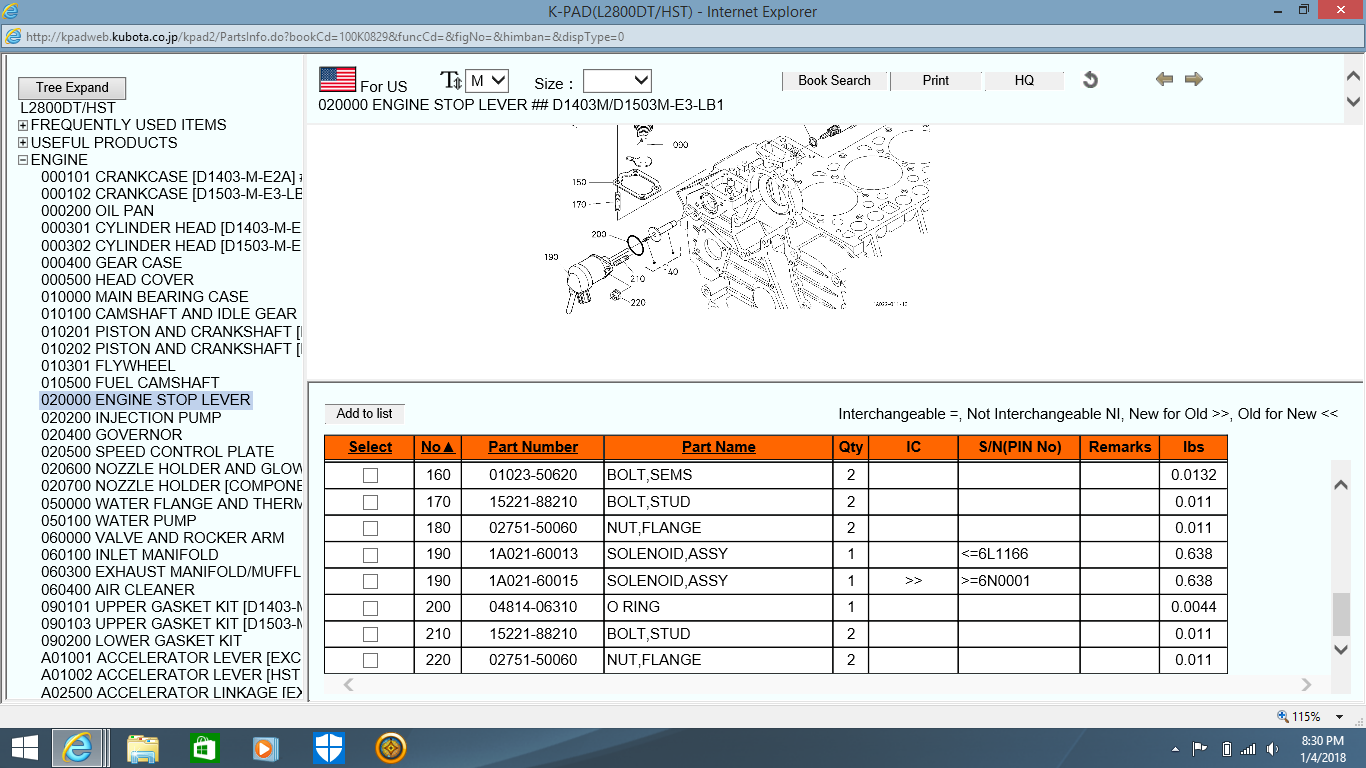Sort table by Part Name header
The image size is (1366, 768).
point(718,447)
